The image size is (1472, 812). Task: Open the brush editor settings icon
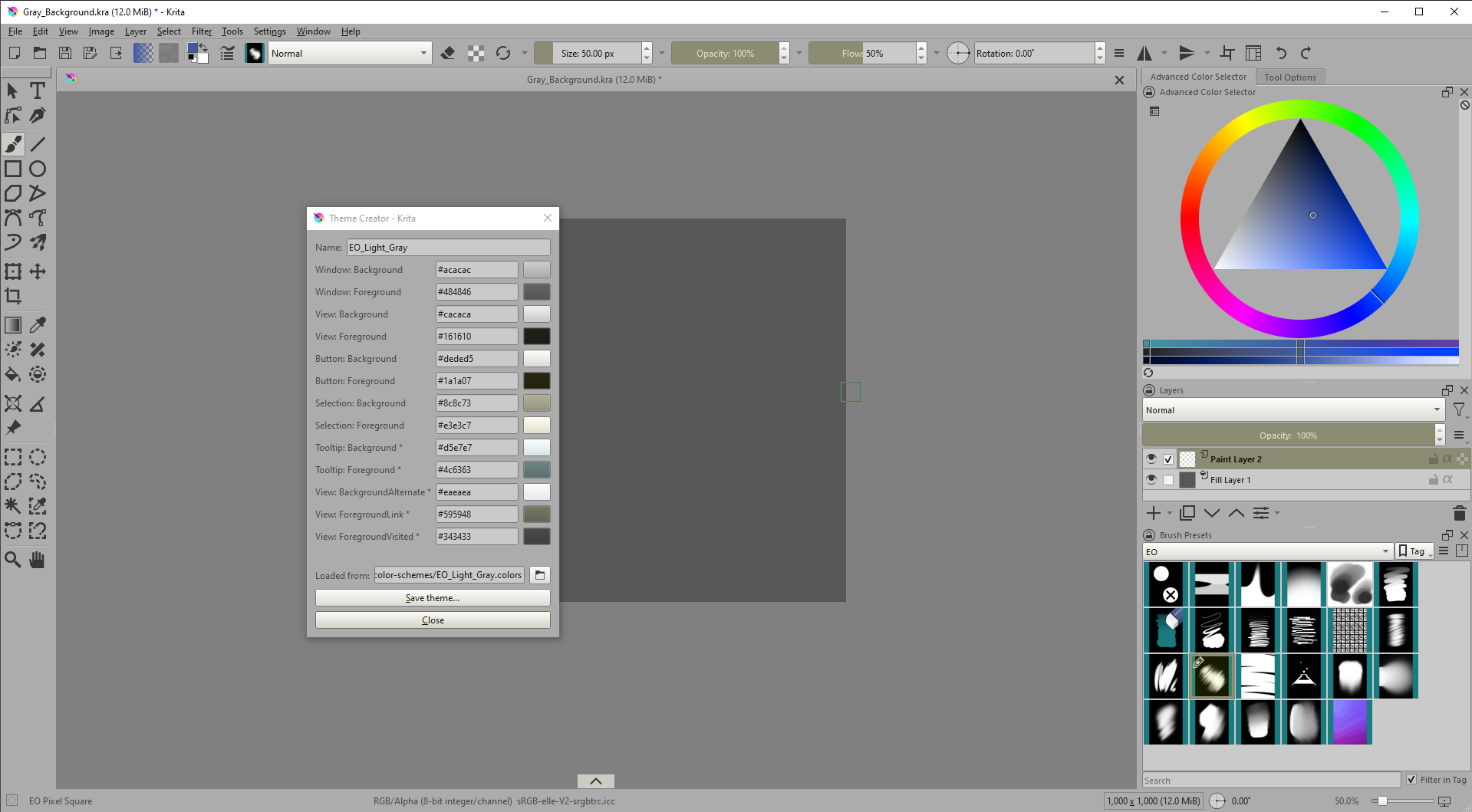coord(227,53)
